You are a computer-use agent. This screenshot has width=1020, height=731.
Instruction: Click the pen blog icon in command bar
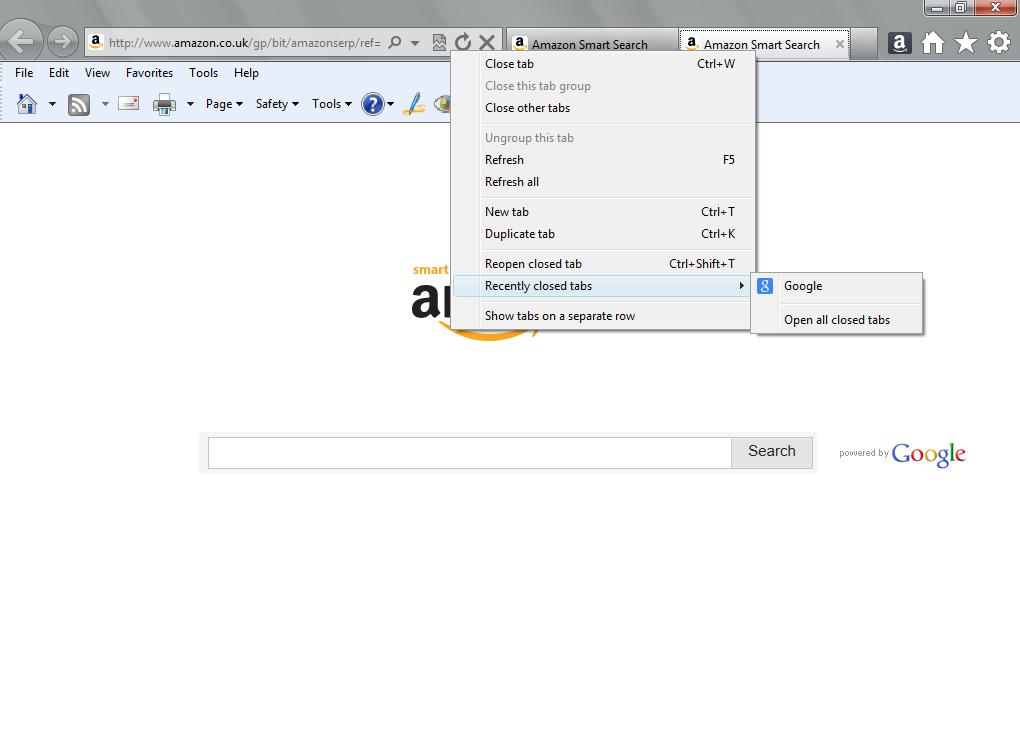pyautogui.click(x=414, y=104)
